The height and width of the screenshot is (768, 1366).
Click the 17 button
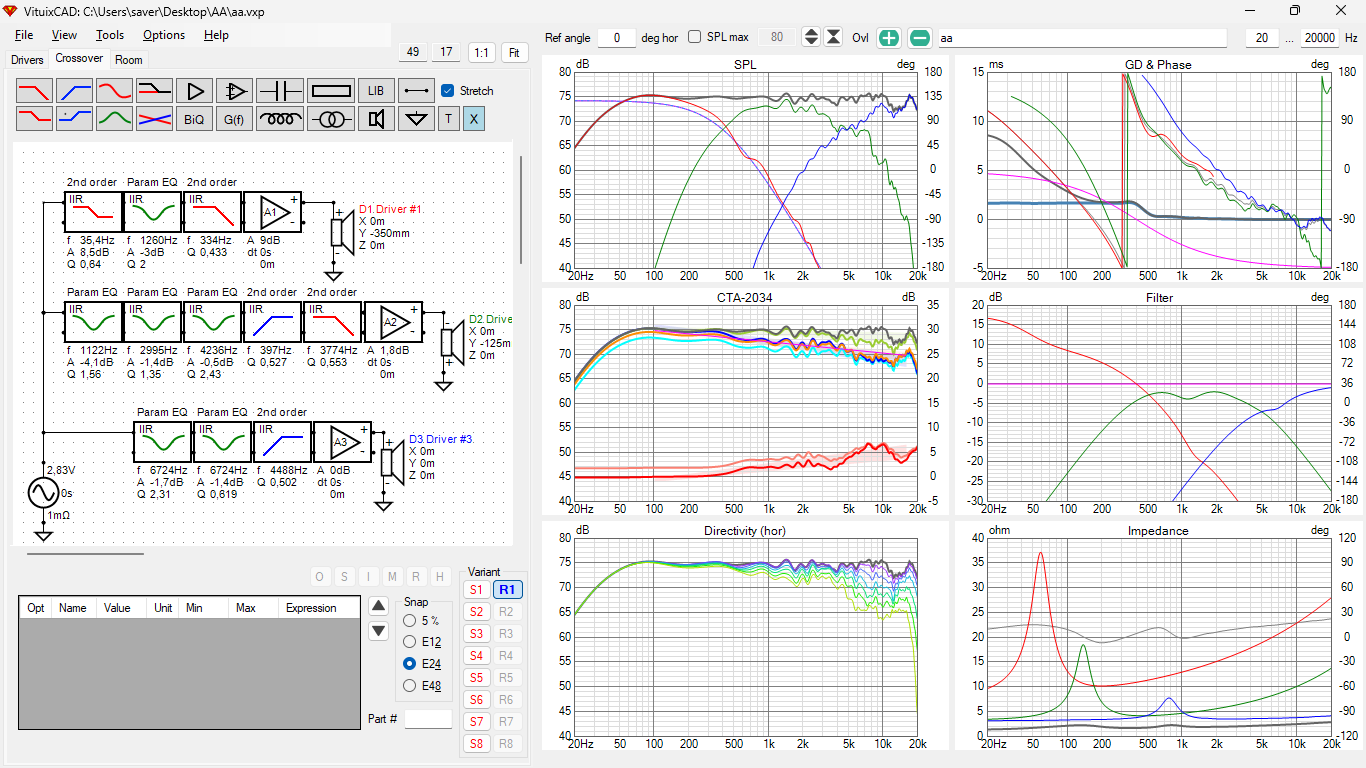coord(447,52)
